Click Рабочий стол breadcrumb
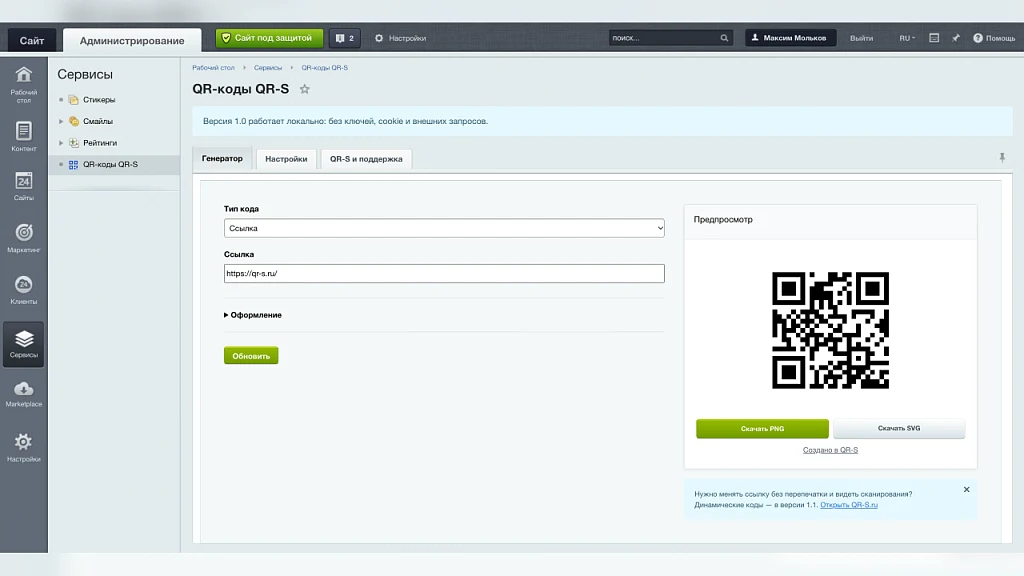 pyautogui.click(x=213, y=68)
